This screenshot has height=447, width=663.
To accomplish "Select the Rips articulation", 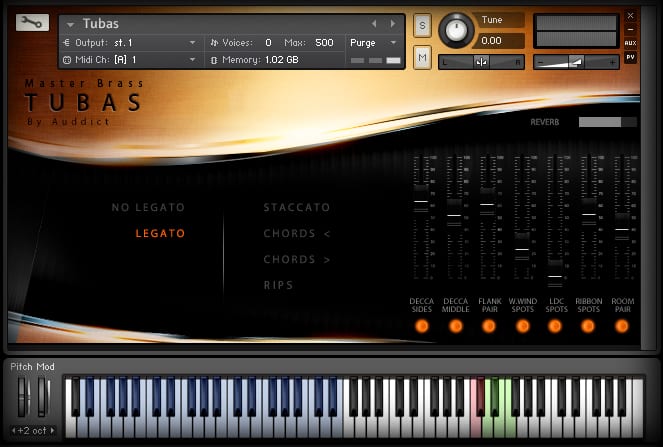I will tap(279, 286).
